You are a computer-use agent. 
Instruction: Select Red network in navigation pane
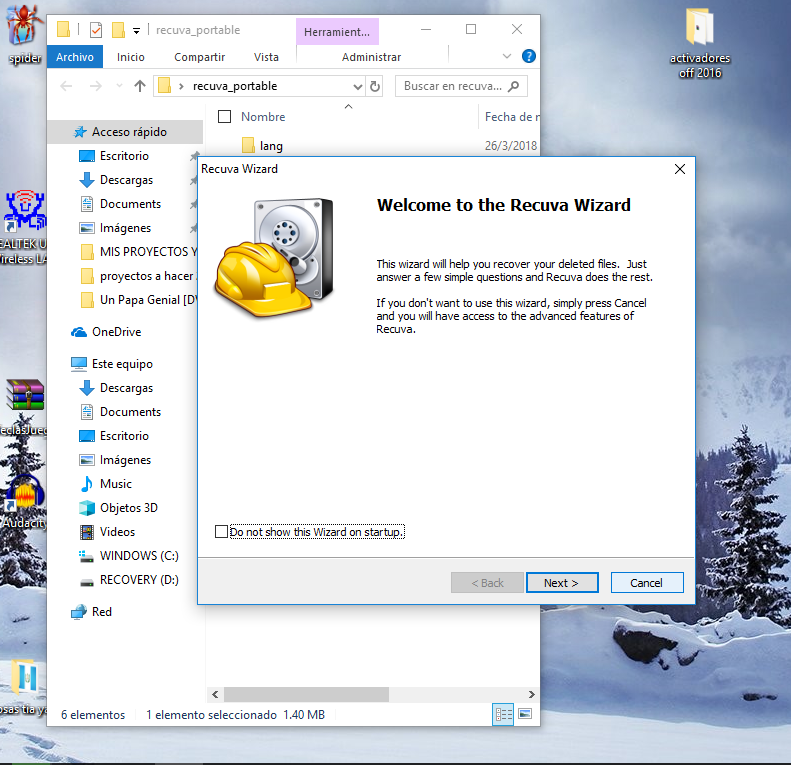[x=101, y=612]
